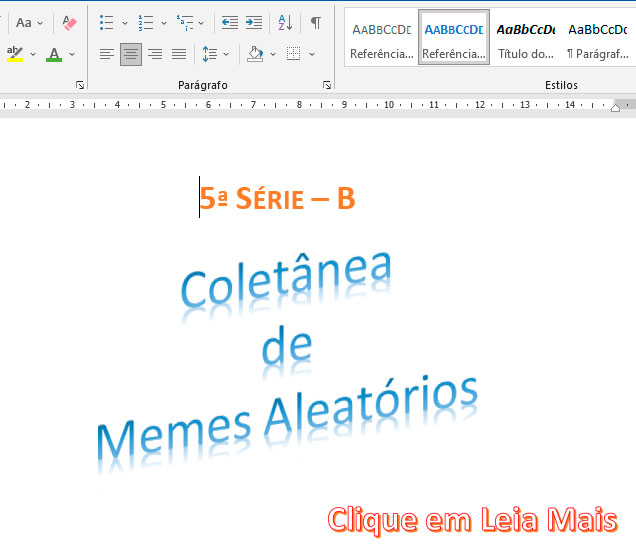Toggle justify text alignment
The image size is (636, 556).
[179, 54]
